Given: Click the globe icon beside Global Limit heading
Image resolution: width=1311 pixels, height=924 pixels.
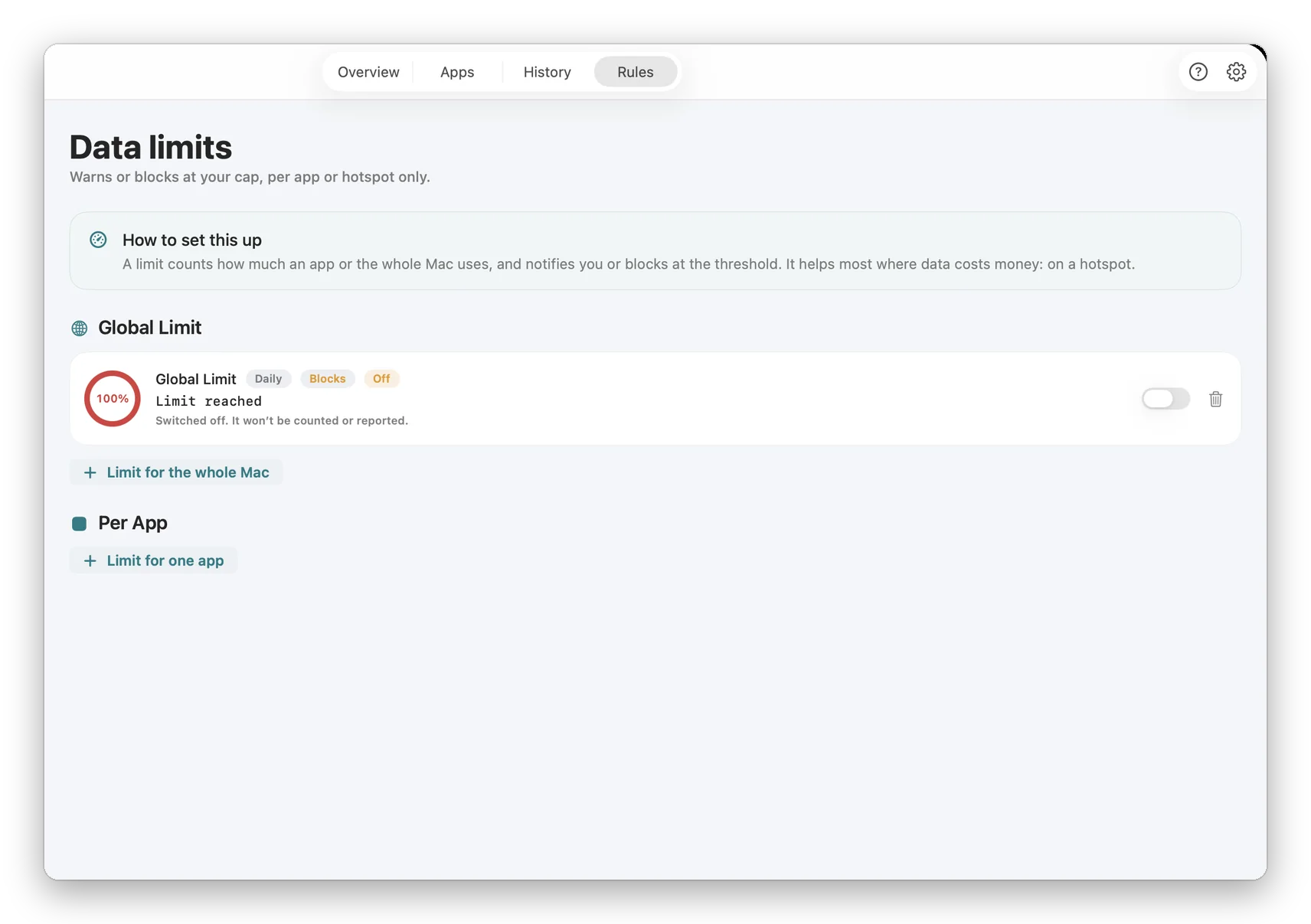Looking at the screenshot, I should click(x=80, y=328).
